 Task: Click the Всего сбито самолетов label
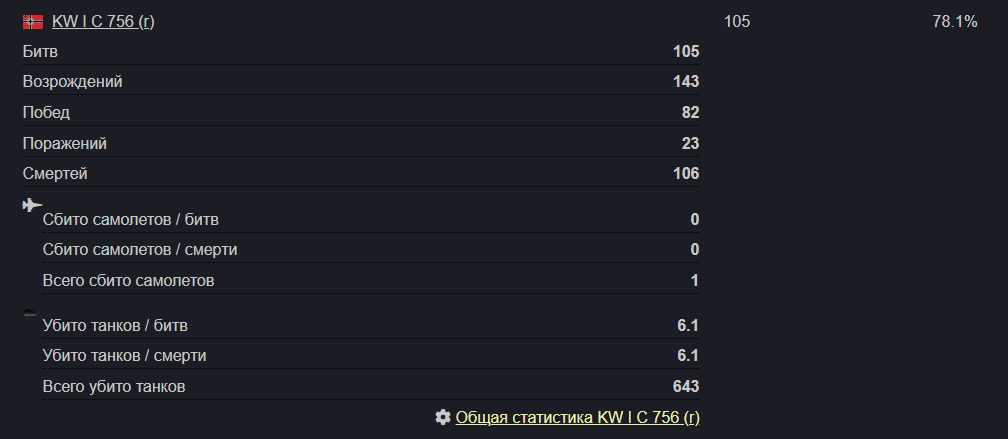coord(129,280)
